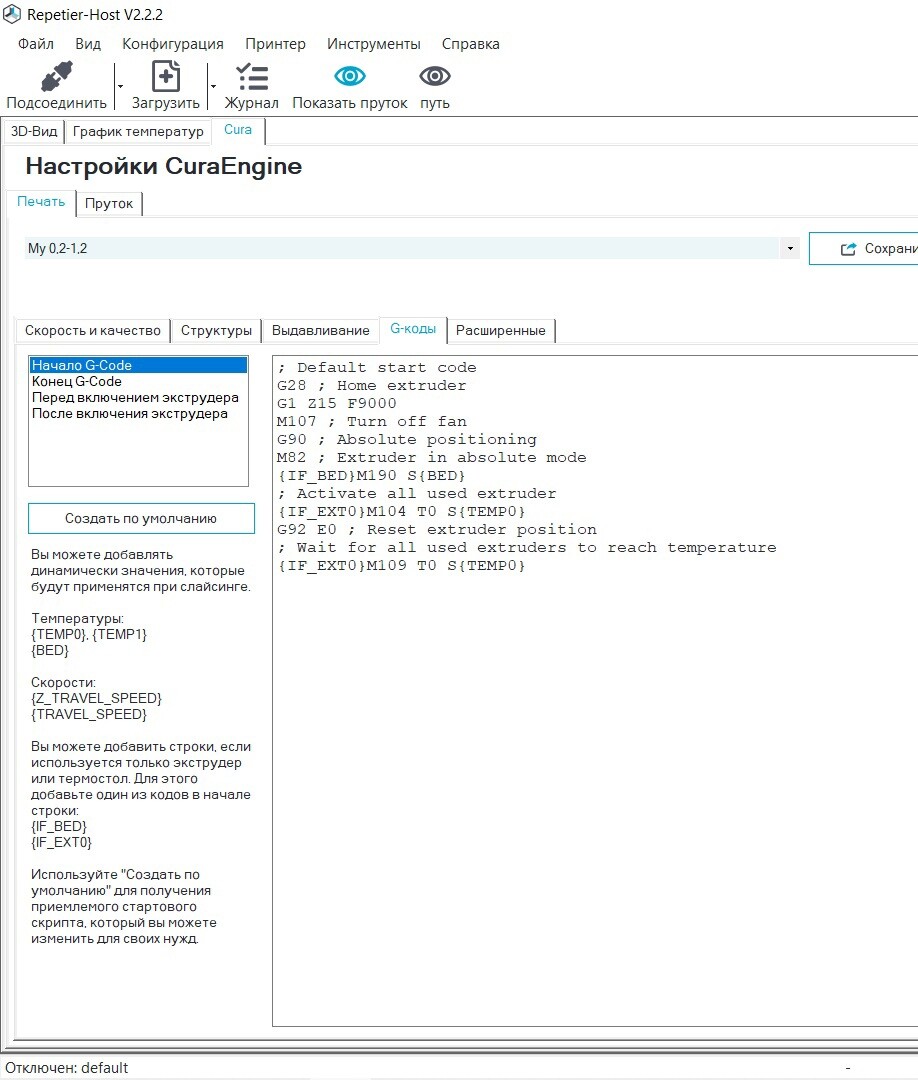Select После включения экструдера list item
Screen dimensions: 918x1080
138,413
